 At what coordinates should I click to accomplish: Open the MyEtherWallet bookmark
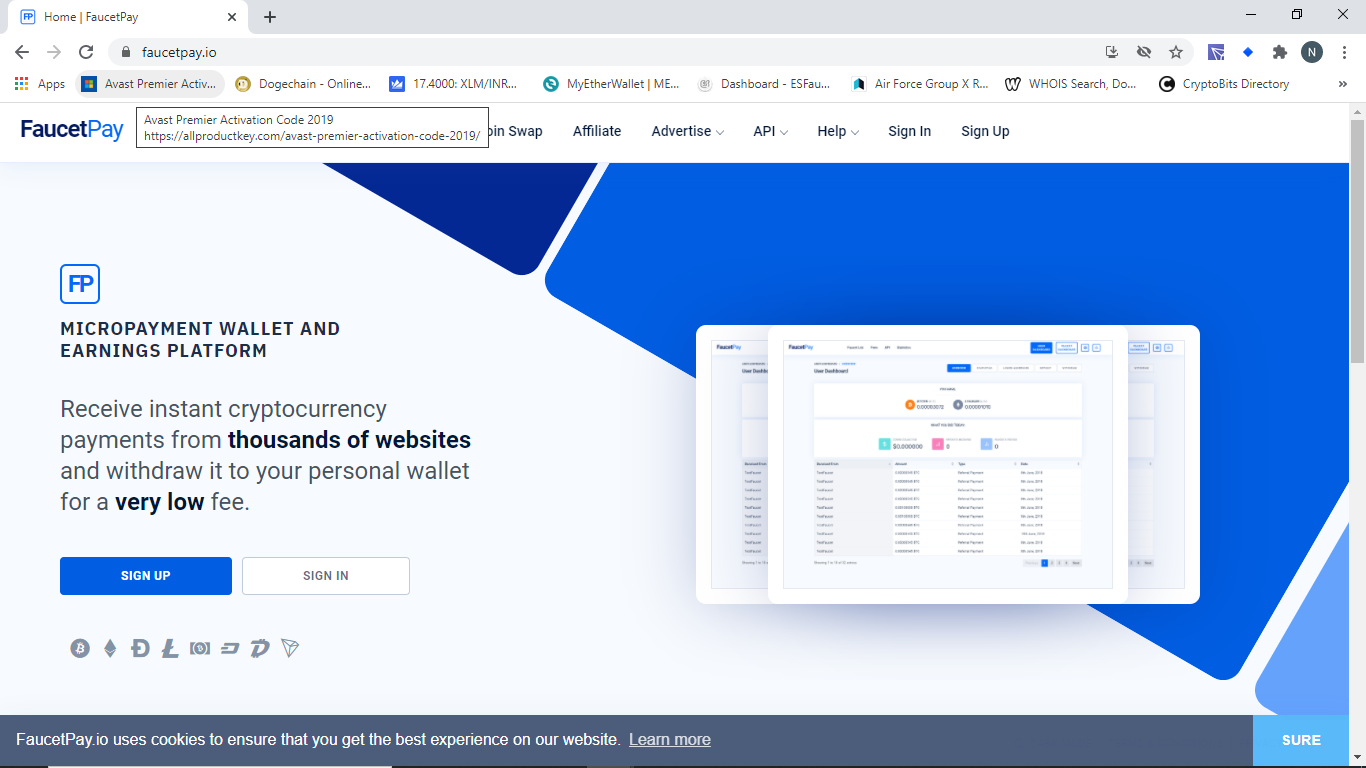click(x=611, y=84)
